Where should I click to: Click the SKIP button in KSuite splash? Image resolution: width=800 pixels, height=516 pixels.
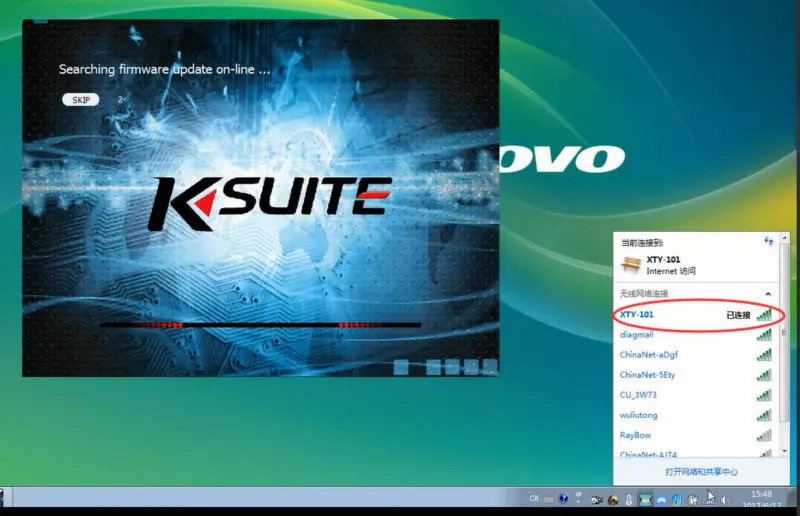pos(81,100)
